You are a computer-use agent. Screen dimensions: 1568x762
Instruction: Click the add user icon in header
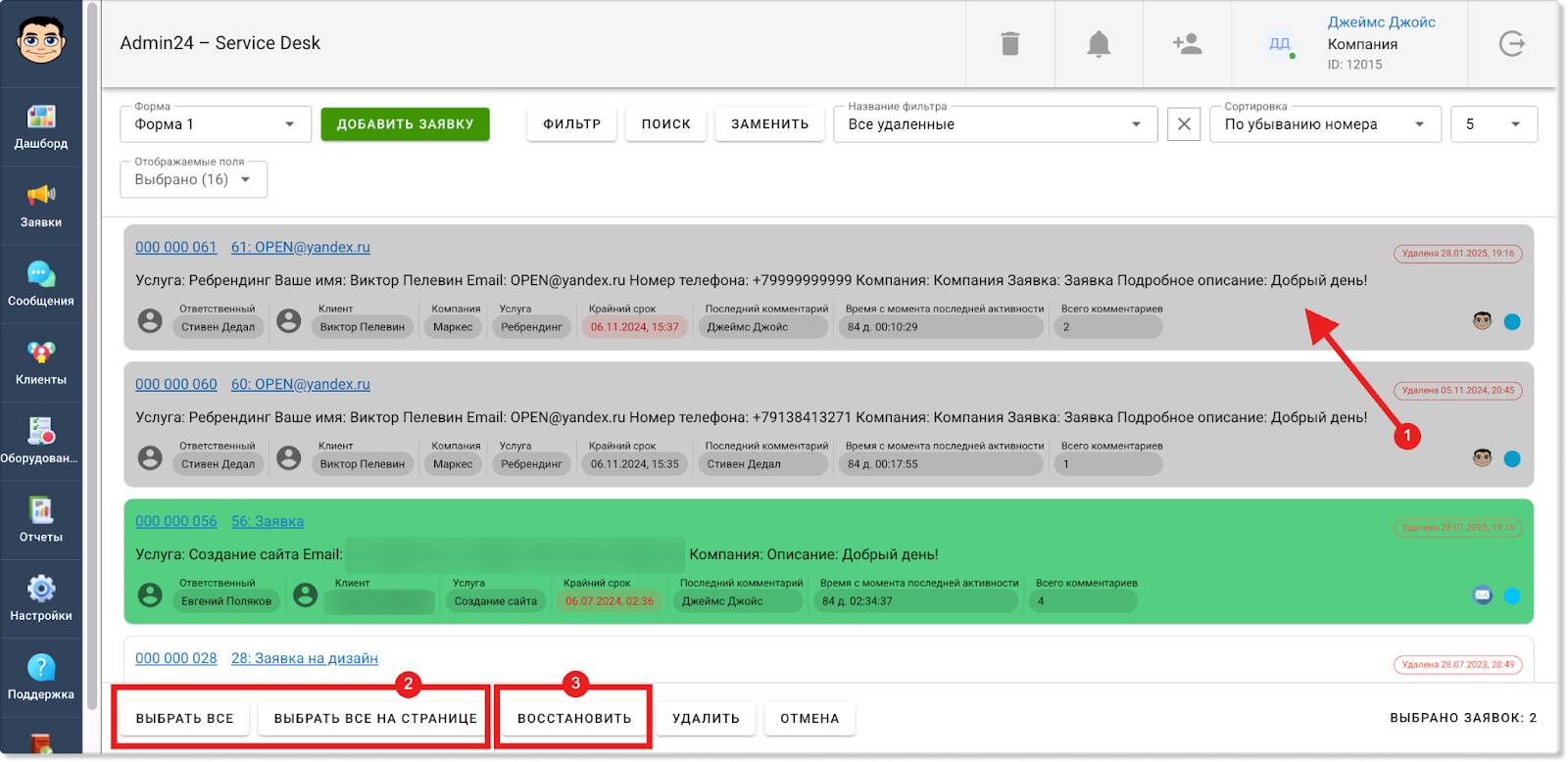[1187, 44]
